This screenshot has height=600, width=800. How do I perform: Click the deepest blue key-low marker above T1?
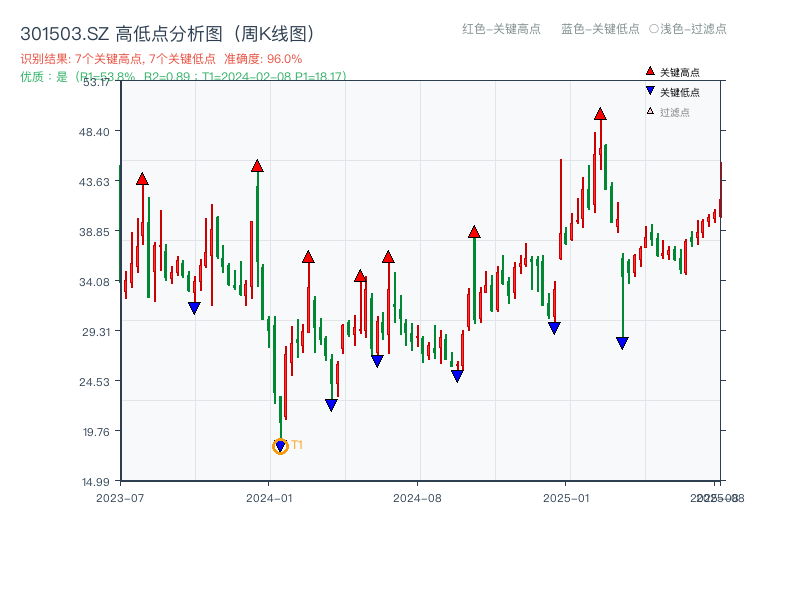click(330, 404)
